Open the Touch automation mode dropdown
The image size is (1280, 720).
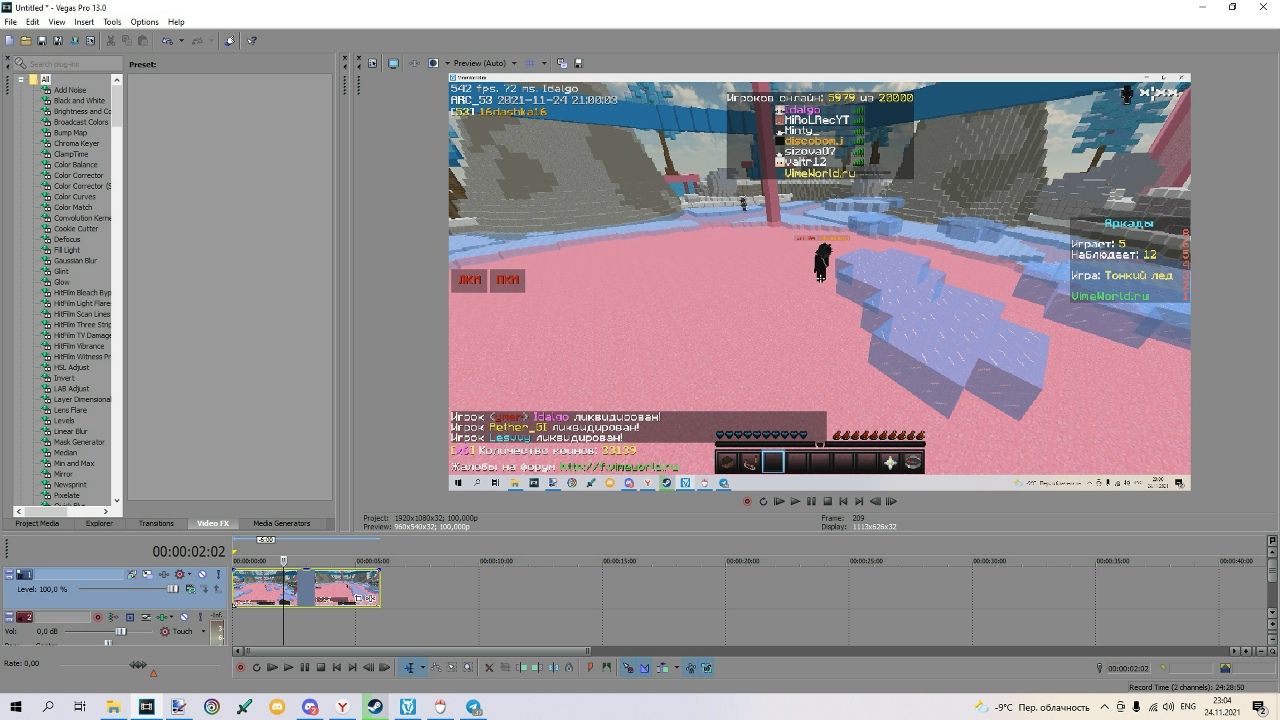[203, 631]
